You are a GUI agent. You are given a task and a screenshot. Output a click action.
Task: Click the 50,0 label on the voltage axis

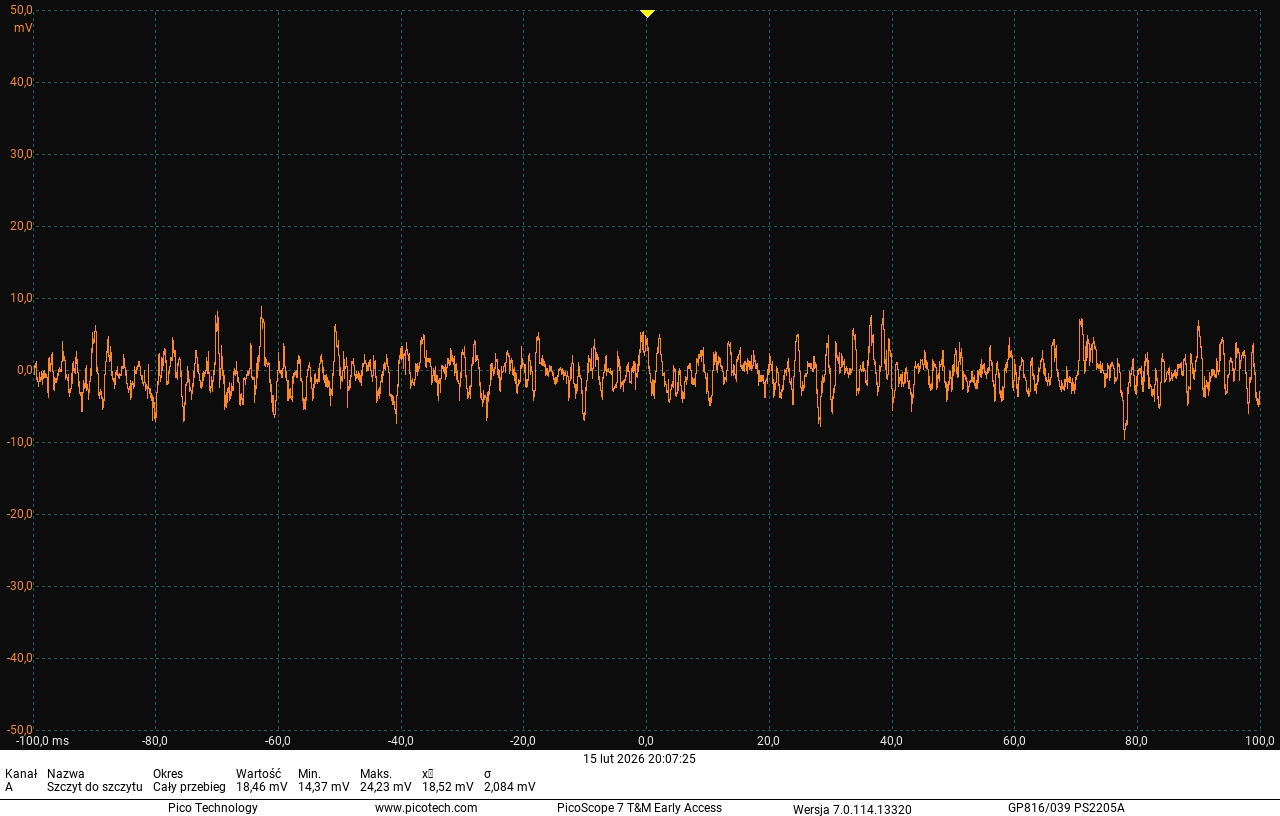click(21, 10)
